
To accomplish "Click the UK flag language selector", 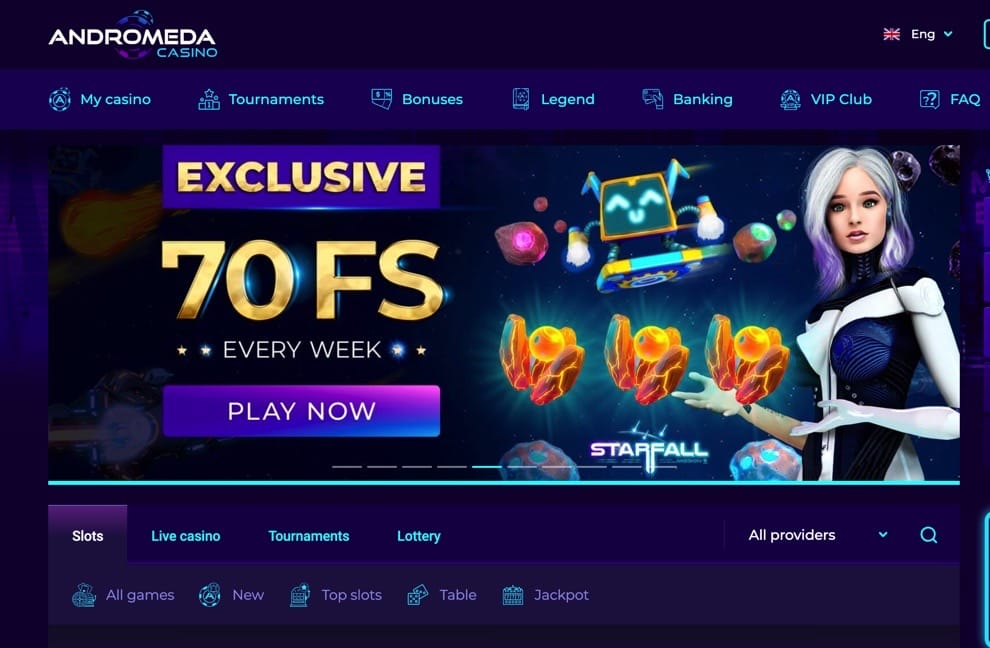I will pyautogui.click(x=892, y=34).
